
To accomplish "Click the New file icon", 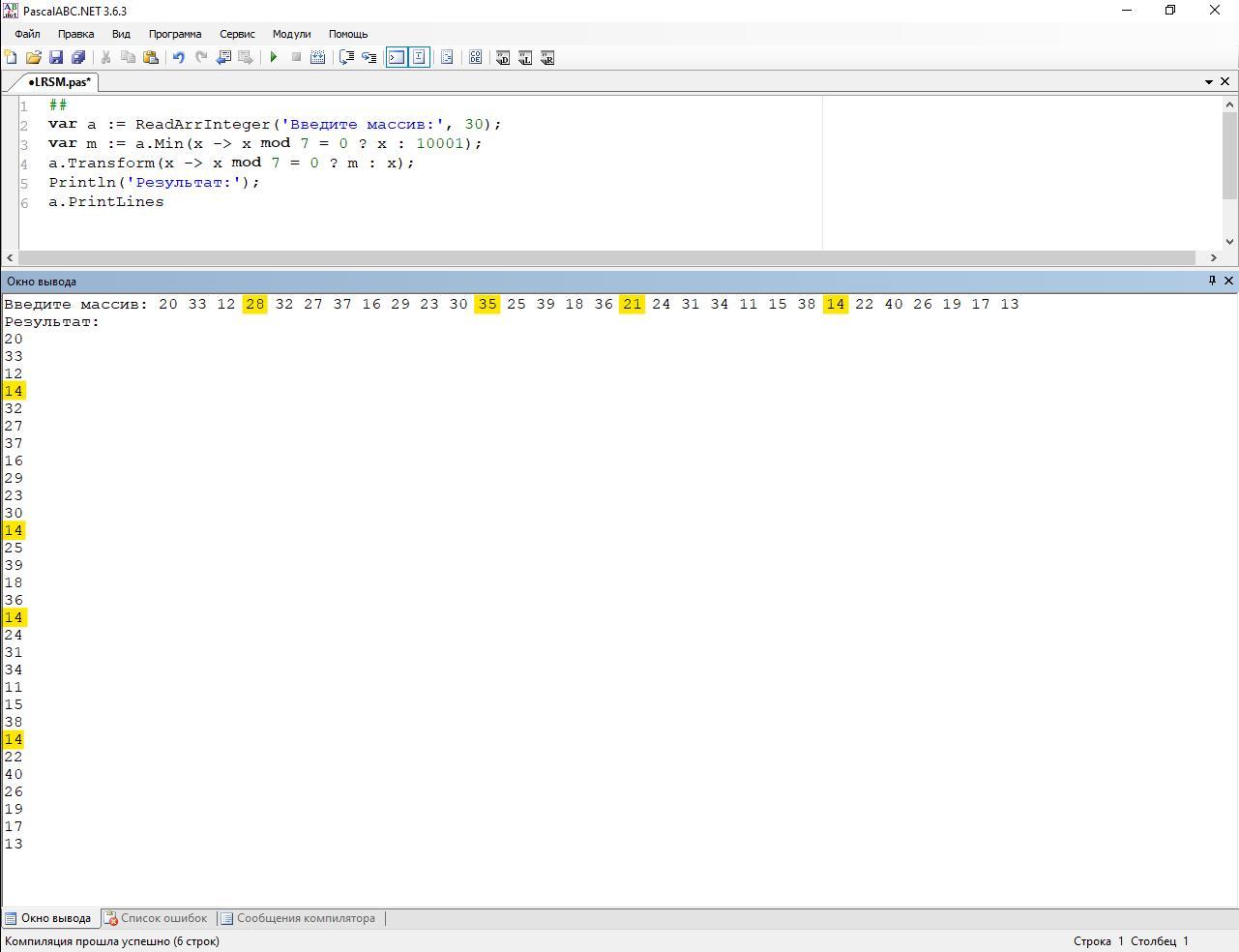I will point(11,58).
